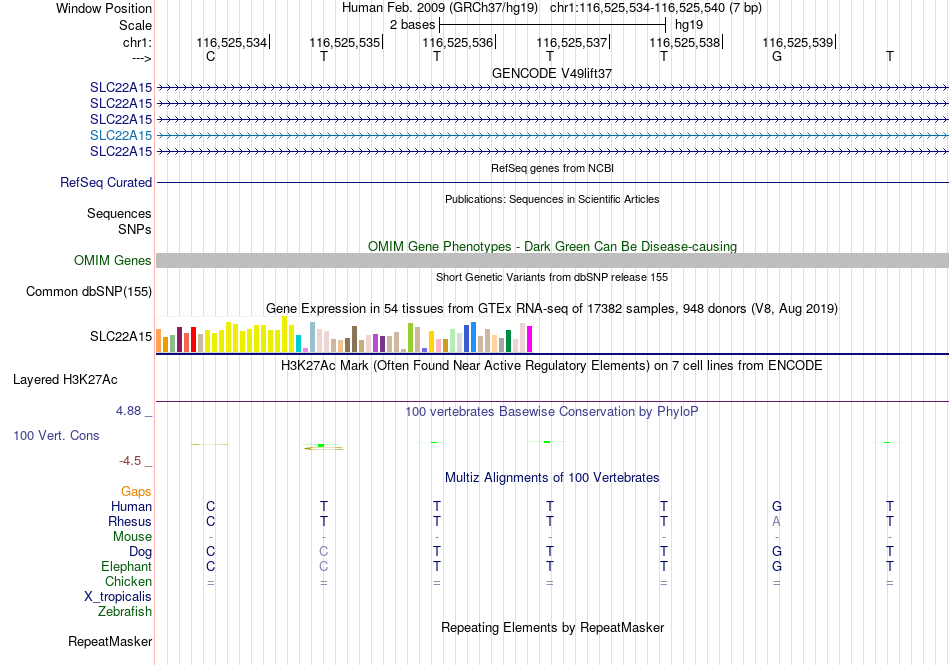Click the light blue SLC22A15 transcript label

tap(121, 135)
